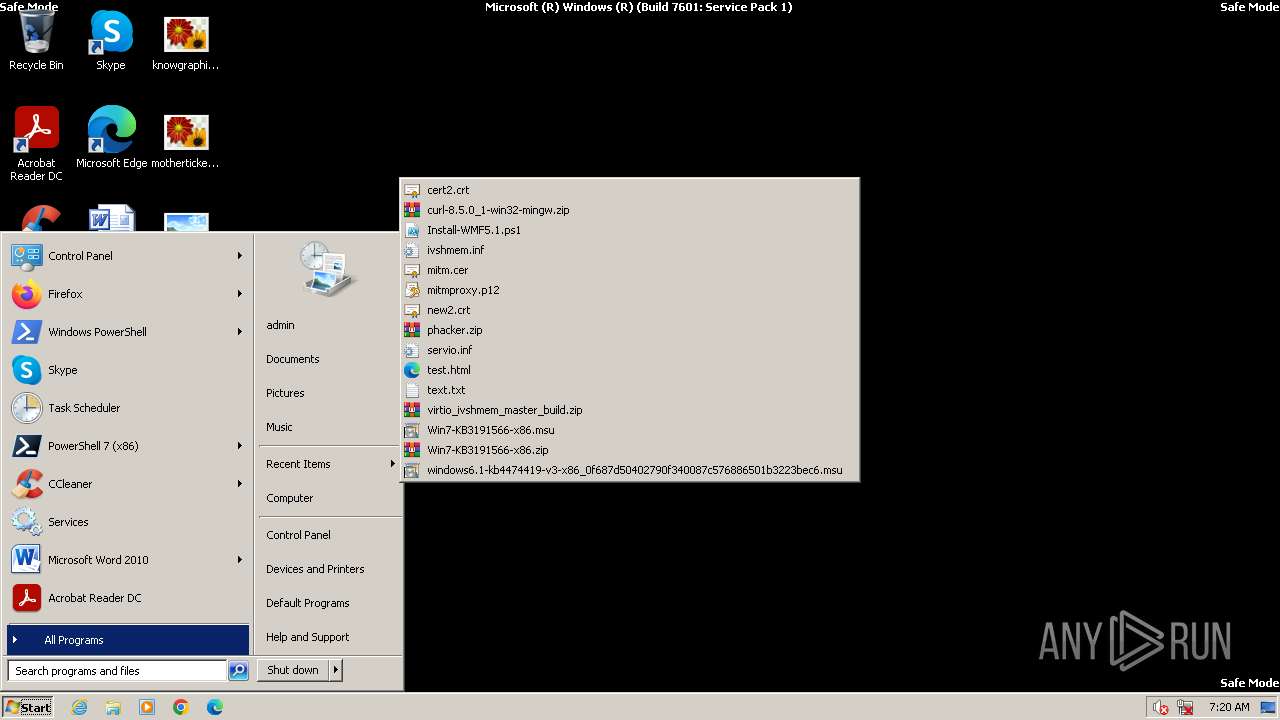The width and height of the screenshot is (1280, 720).
Task: Click Microsoft Word 2010 icon
Action: pos(27,560)
